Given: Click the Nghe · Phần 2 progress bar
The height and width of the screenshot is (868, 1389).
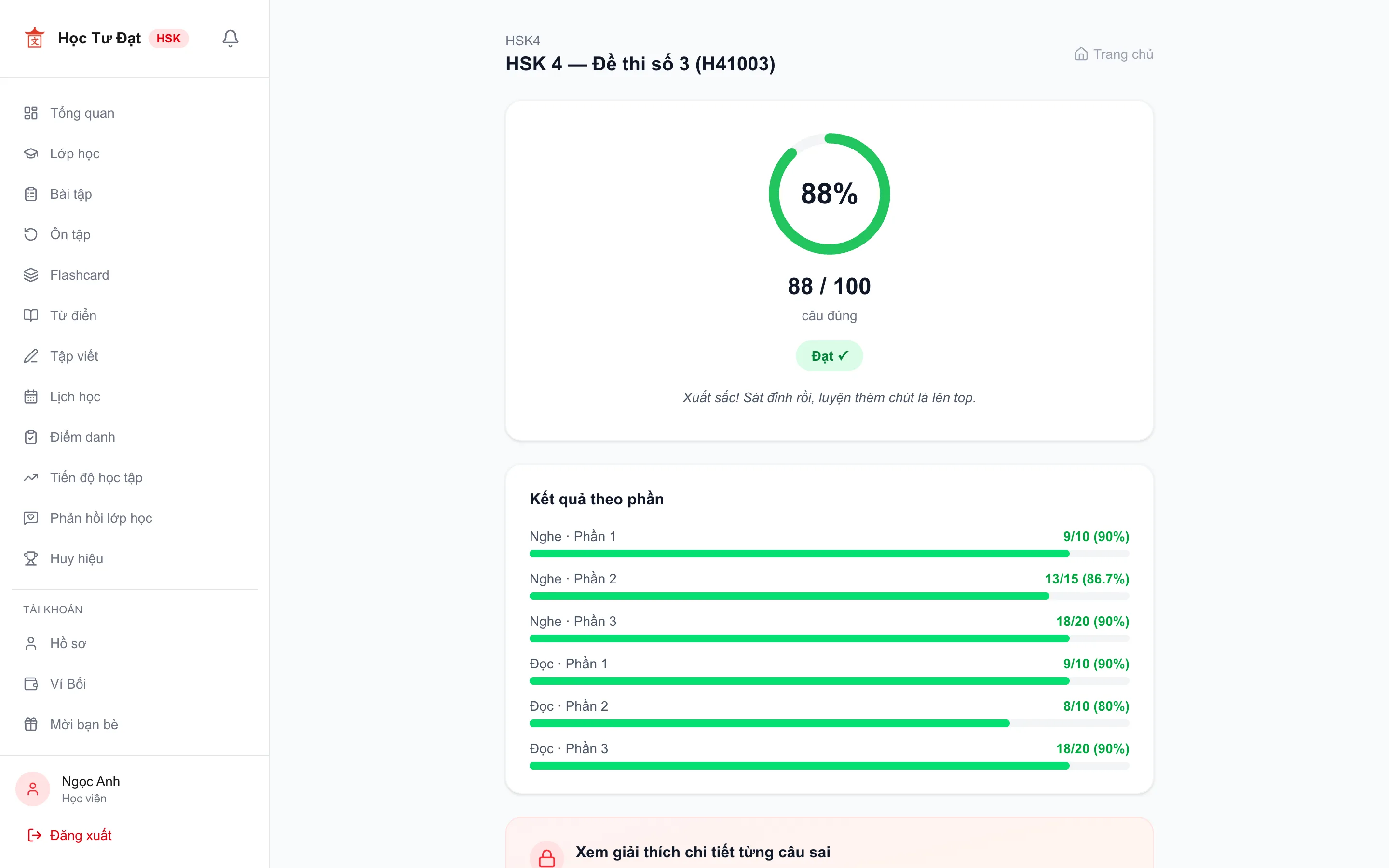Looking at the screenshot, I should tap(830, 597).
